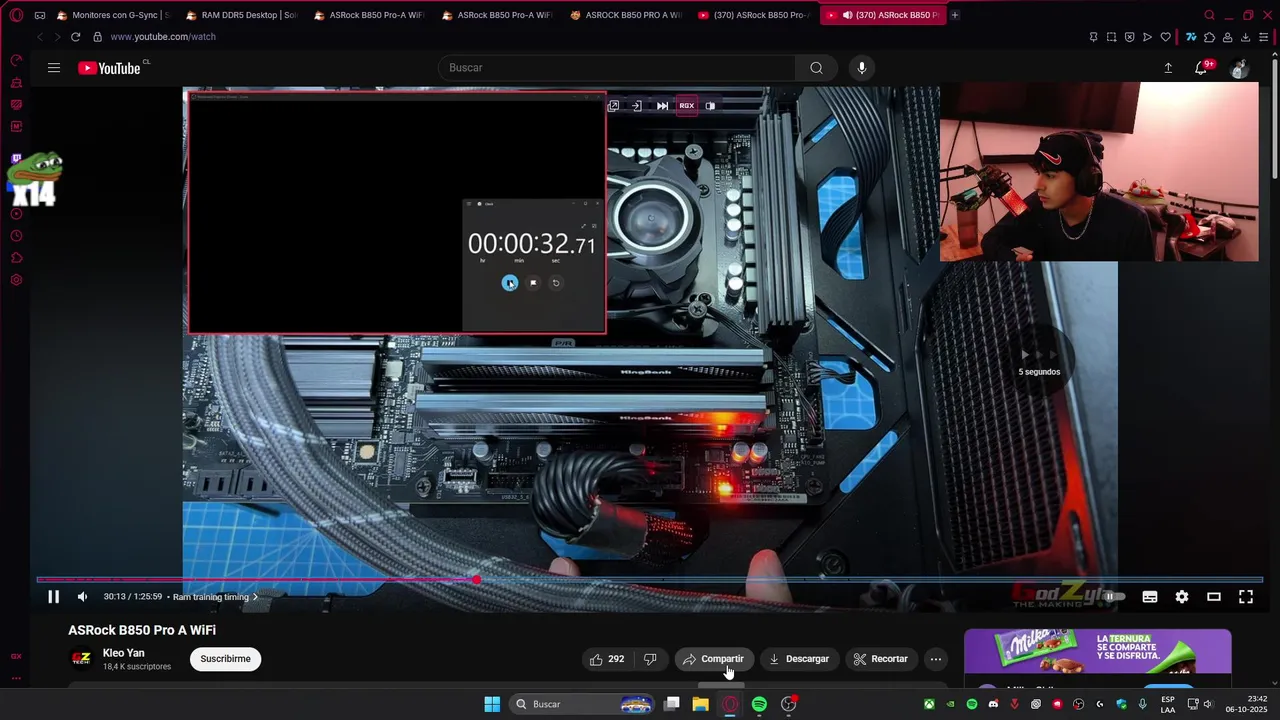Open the account avatar menu

tap(1240, 68)
